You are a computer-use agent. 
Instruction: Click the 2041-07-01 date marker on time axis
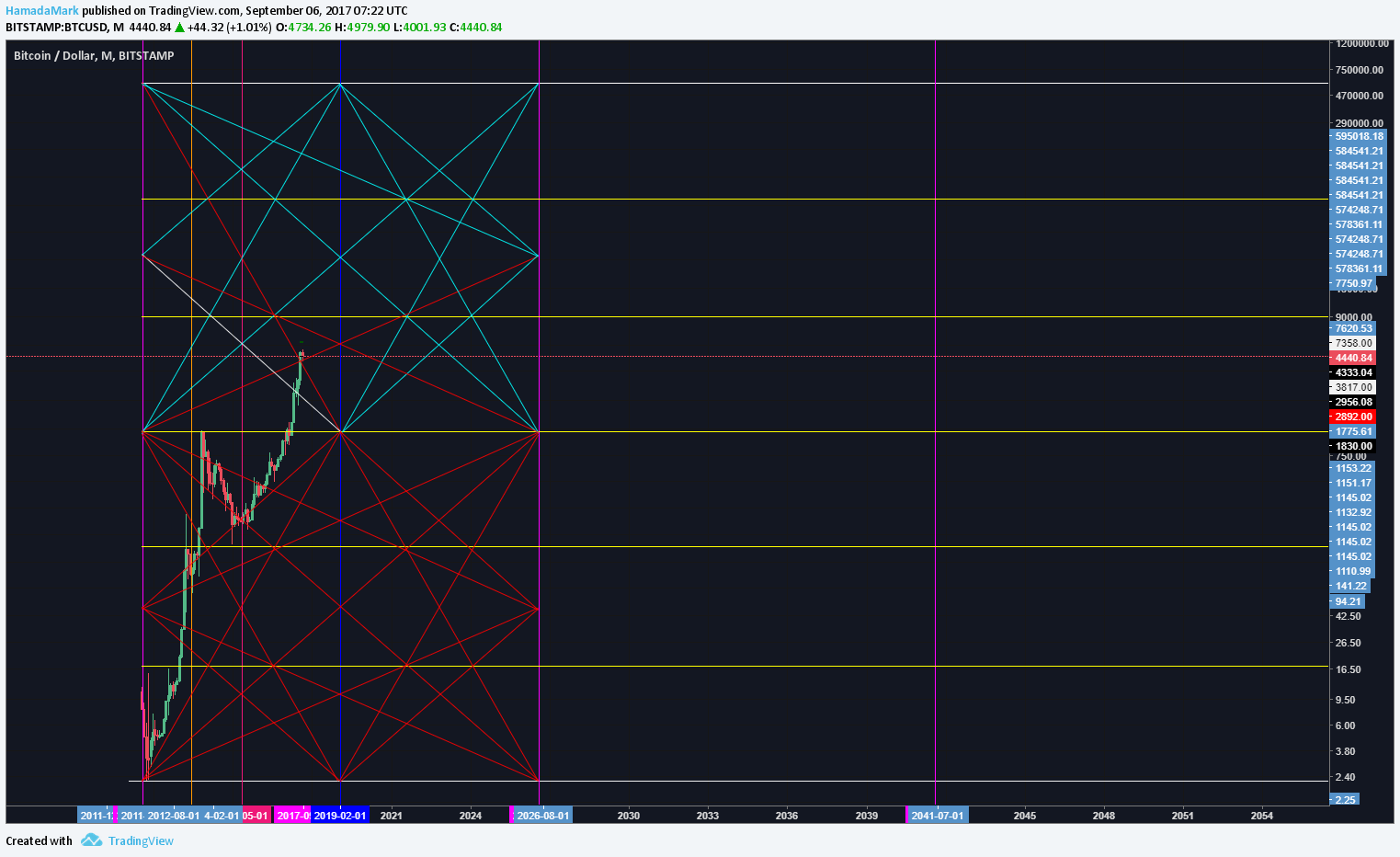(x=938, y=816)
